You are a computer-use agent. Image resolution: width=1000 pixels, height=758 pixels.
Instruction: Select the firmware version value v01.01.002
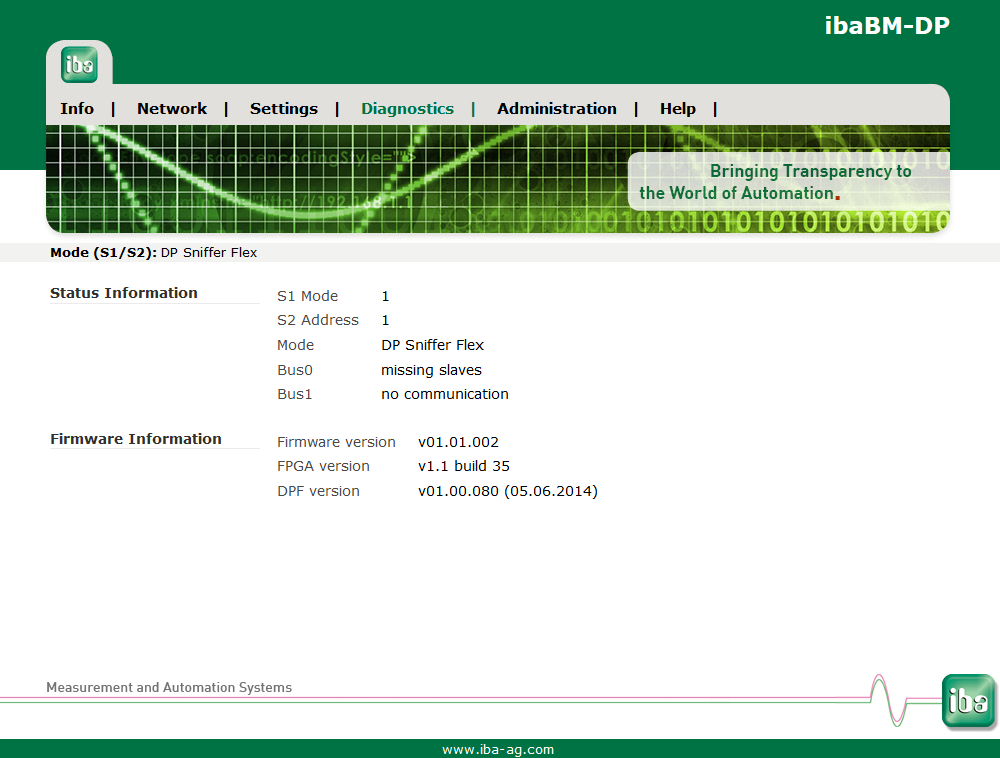click(458, 442)
